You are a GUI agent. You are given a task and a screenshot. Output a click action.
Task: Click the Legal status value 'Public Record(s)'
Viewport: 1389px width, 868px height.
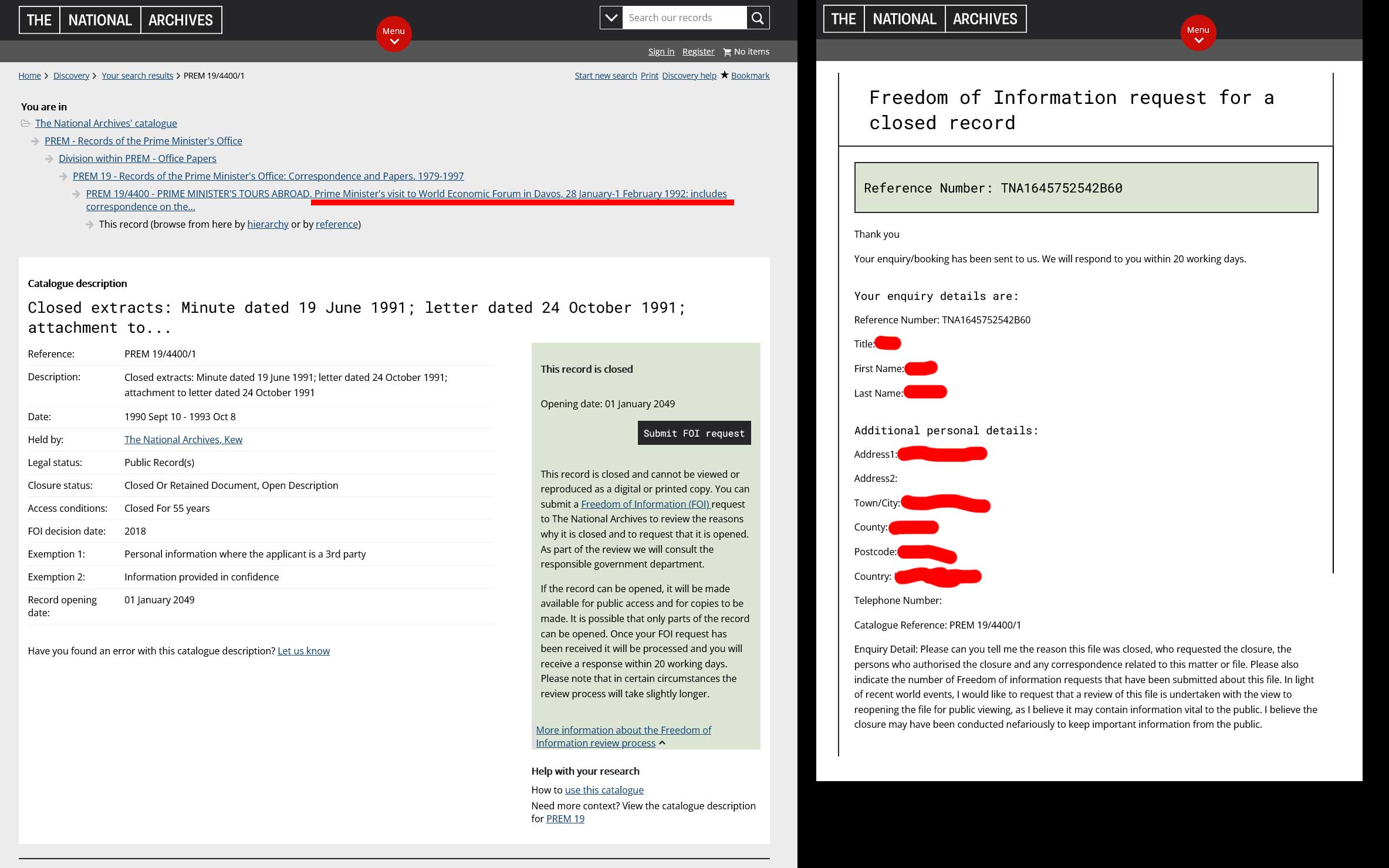(159, 462)
